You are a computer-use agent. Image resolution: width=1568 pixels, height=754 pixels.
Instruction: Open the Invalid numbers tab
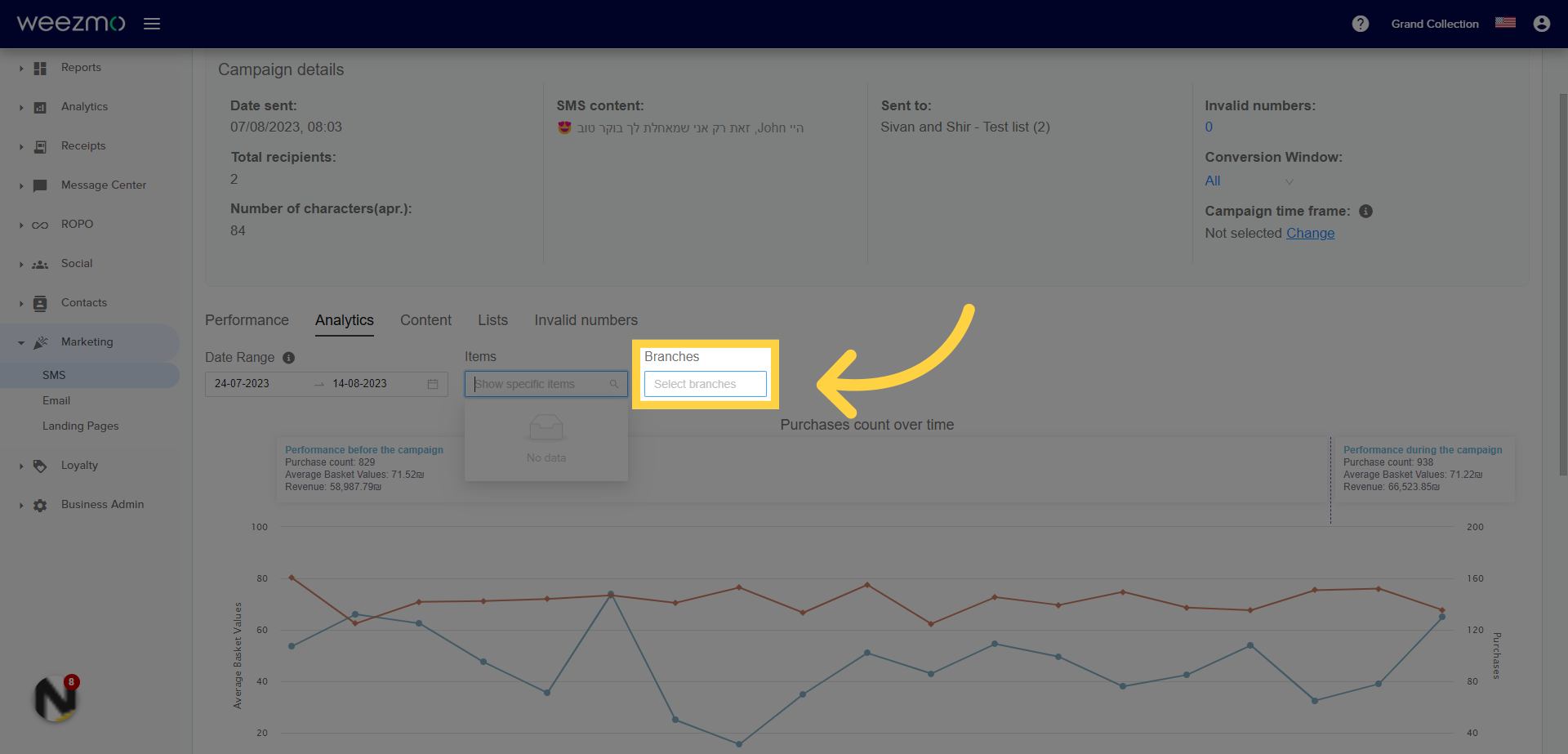pos(586,320)
